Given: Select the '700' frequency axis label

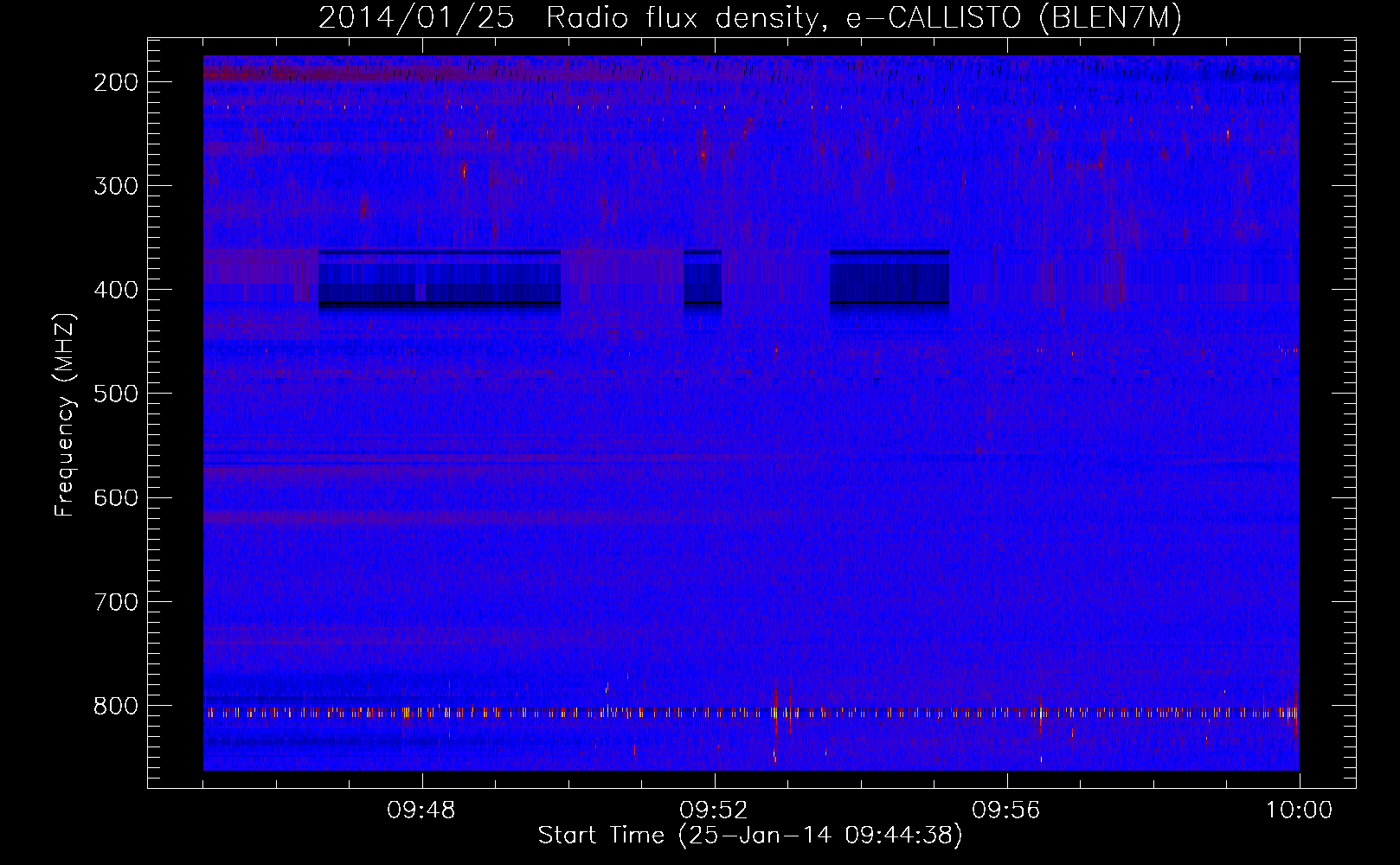Looking at the screenshot, I should (115, 601).
